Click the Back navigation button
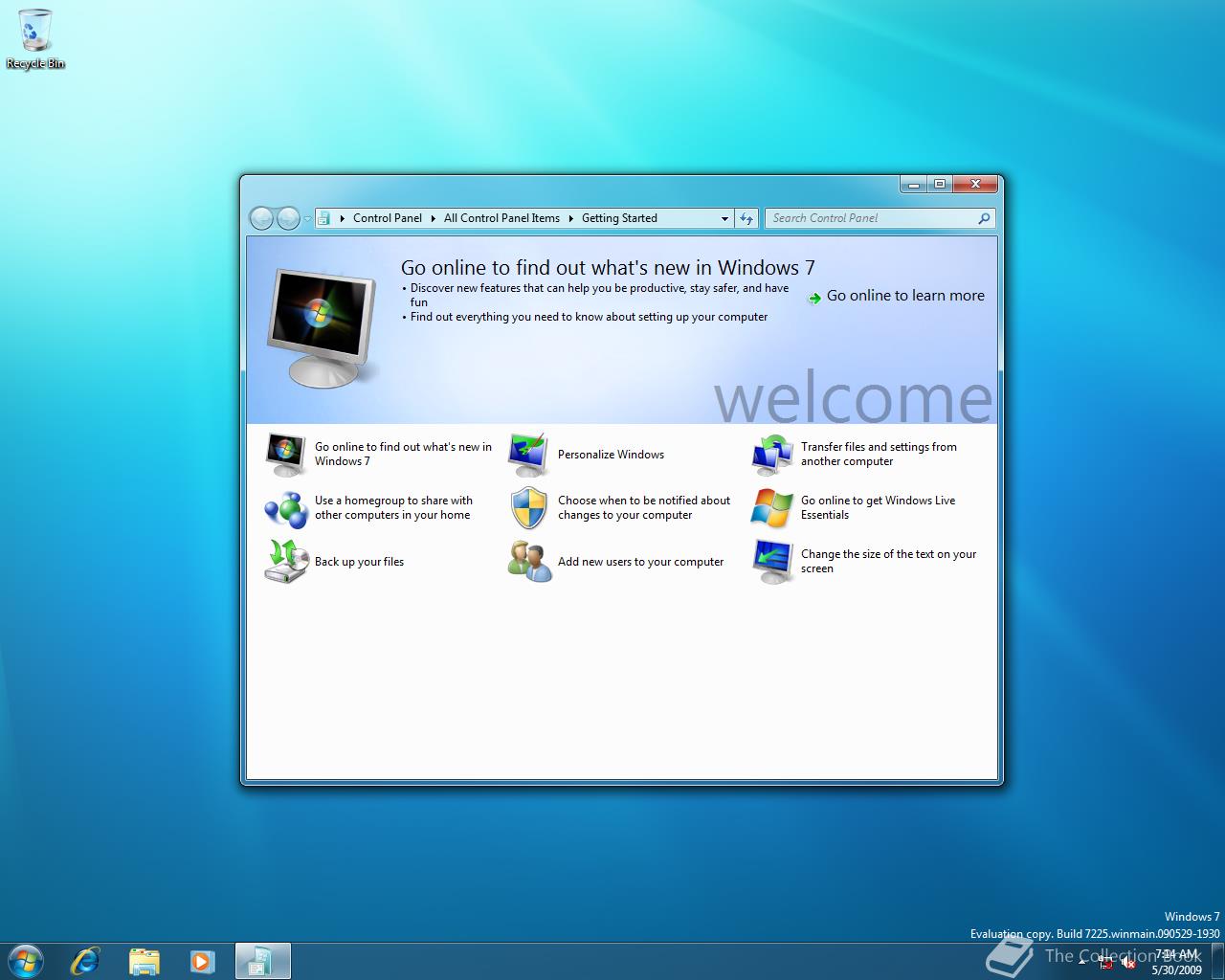Viewport: 1225px width, 980px height. (260, 218)
